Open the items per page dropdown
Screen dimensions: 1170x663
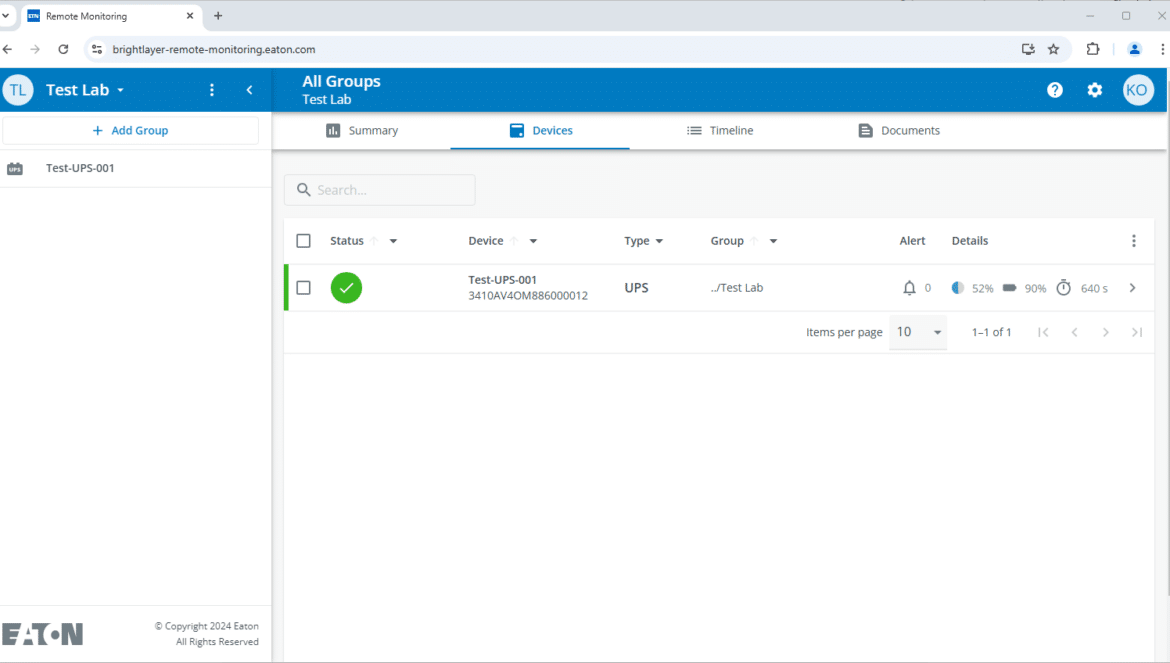click(918, 333)
